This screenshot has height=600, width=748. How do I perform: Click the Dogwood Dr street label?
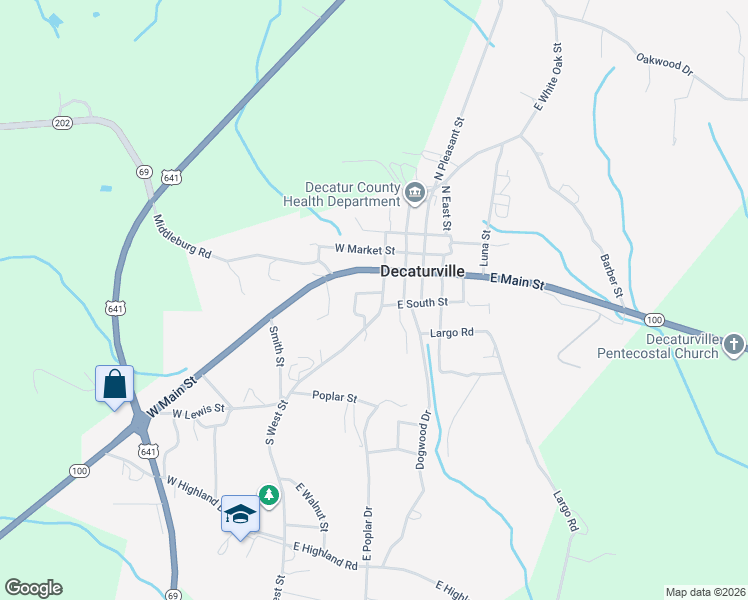click(423, 440)
